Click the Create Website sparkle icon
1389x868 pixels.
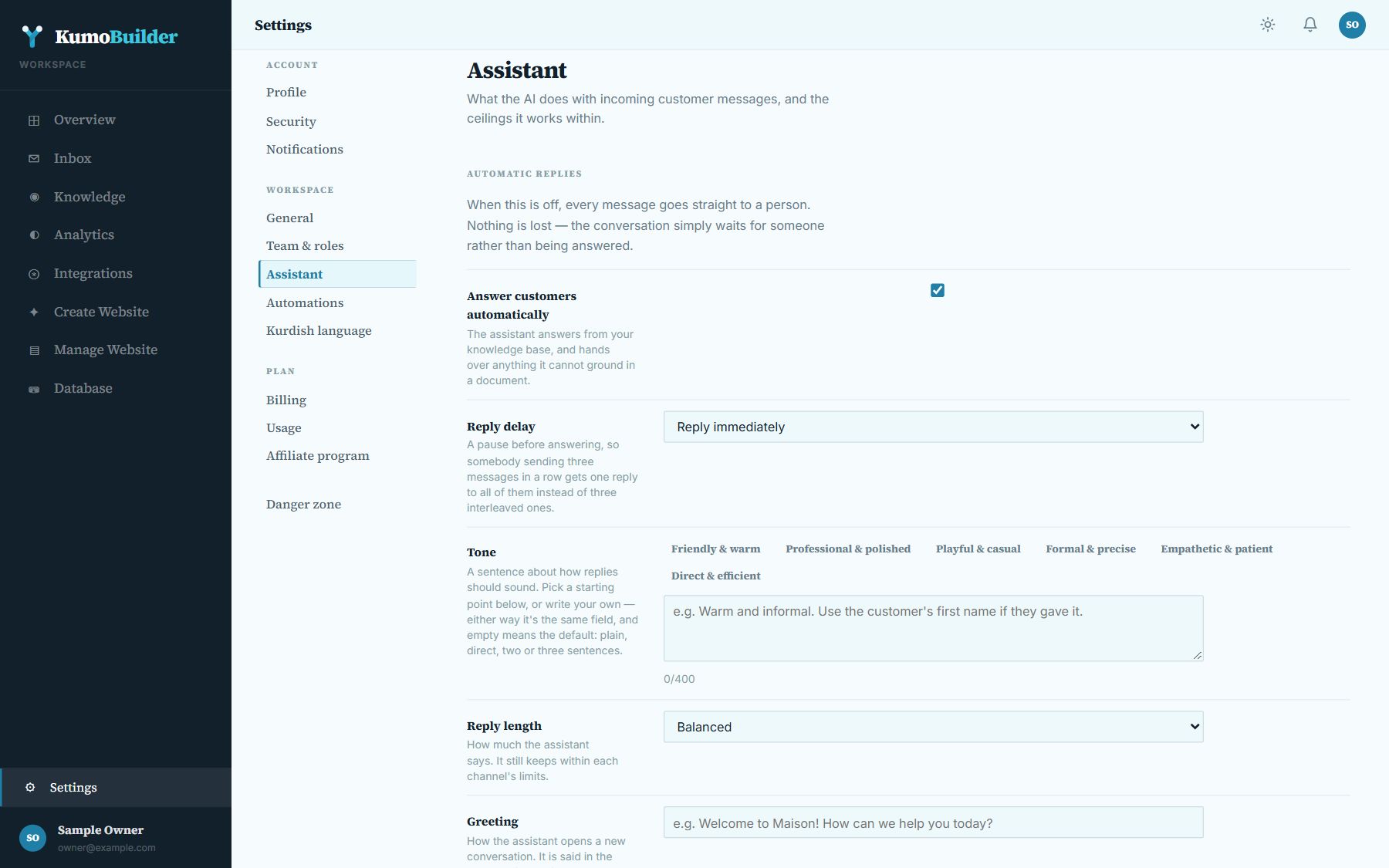click(x=34, y=312)
